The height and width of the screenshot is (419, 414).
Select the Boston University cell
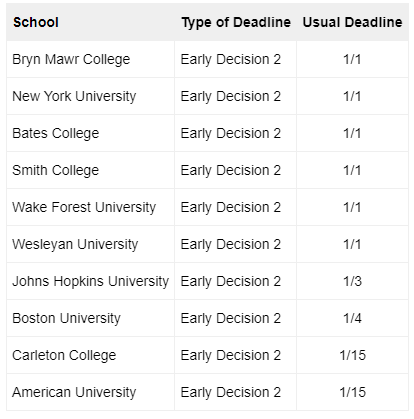(x=90, y=318)
